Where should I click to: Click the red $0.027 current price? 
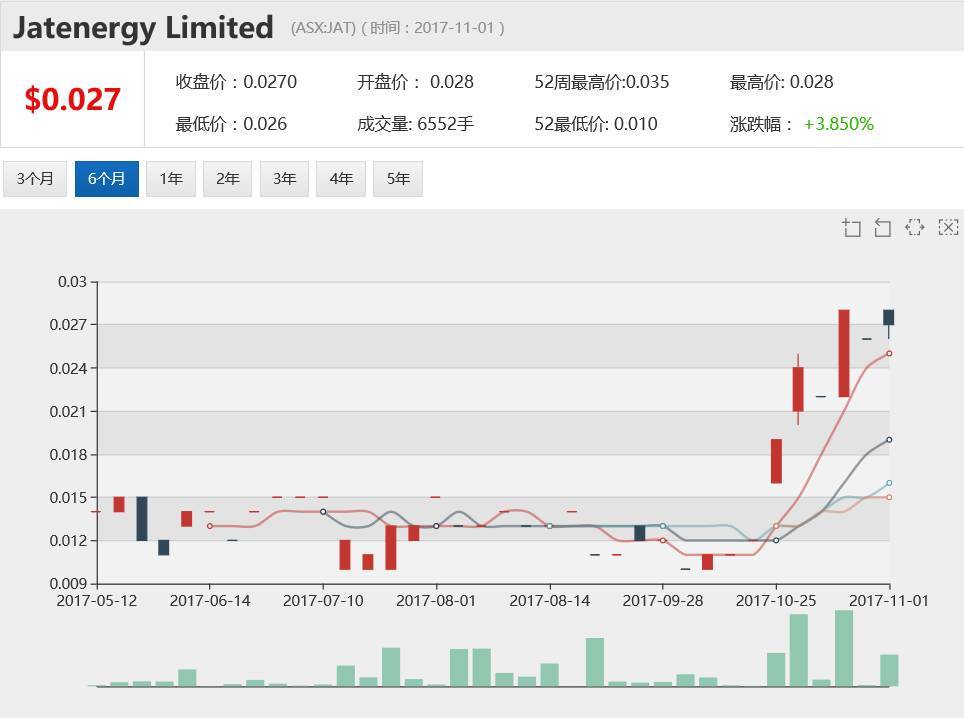click(72, 100)
